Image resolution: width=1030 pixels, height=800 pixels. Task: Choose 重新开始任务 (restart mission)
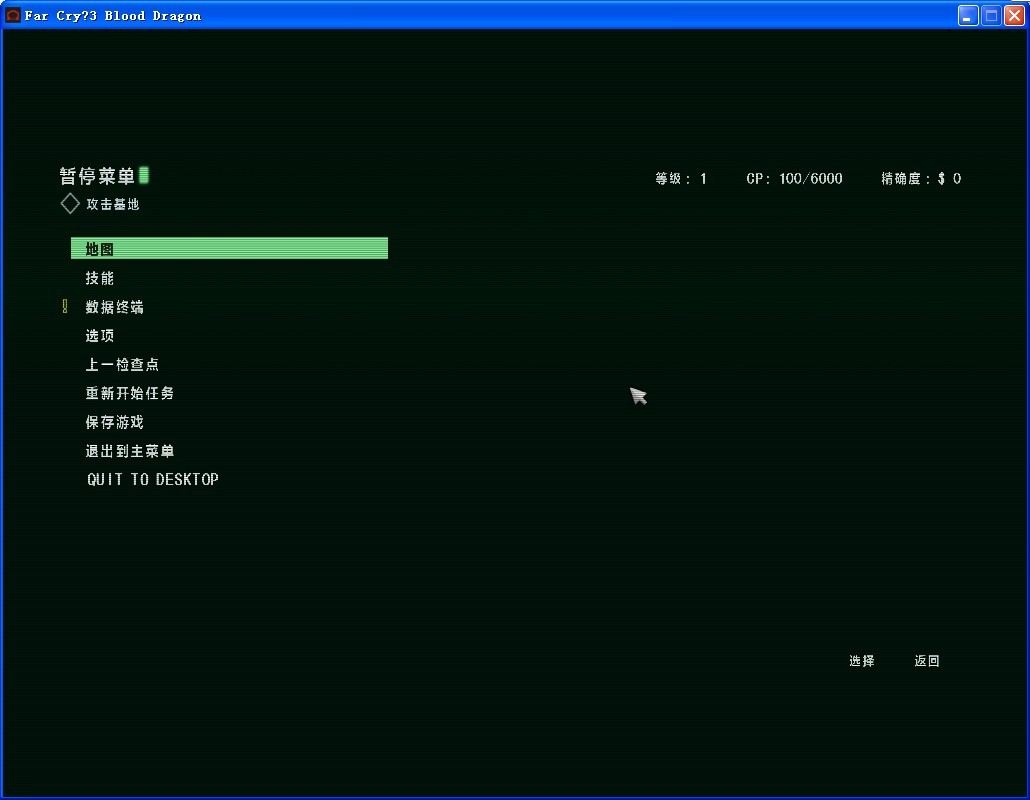[x=129, y=393]
